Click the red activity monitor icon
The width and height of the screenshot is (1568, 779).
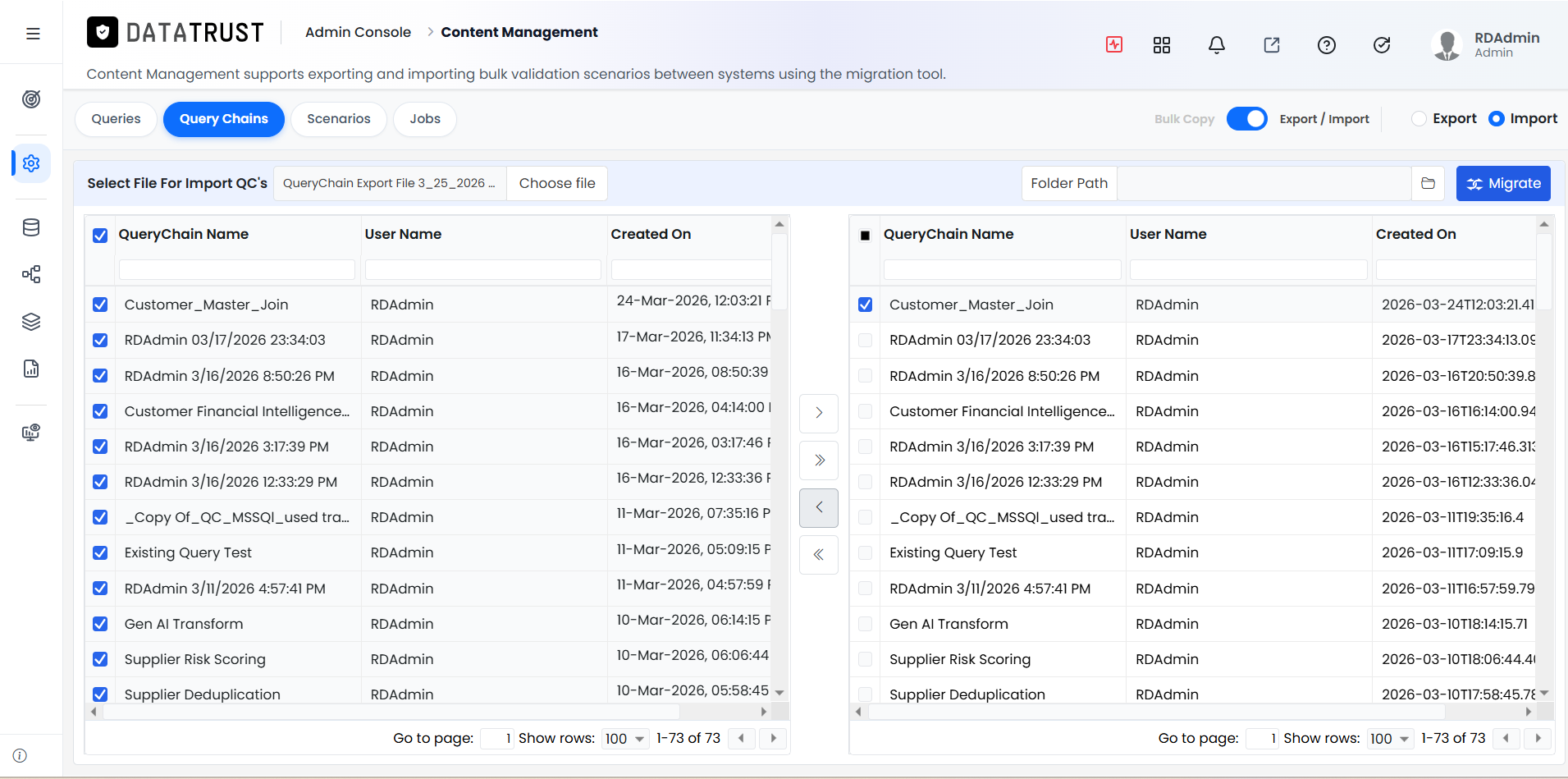click(1114, 44)
